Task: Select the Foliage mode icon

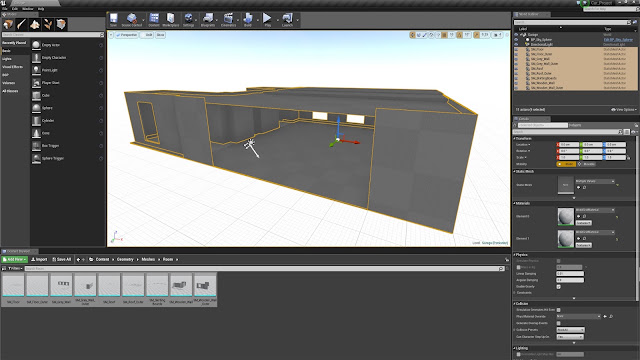Action: (48, 24)
